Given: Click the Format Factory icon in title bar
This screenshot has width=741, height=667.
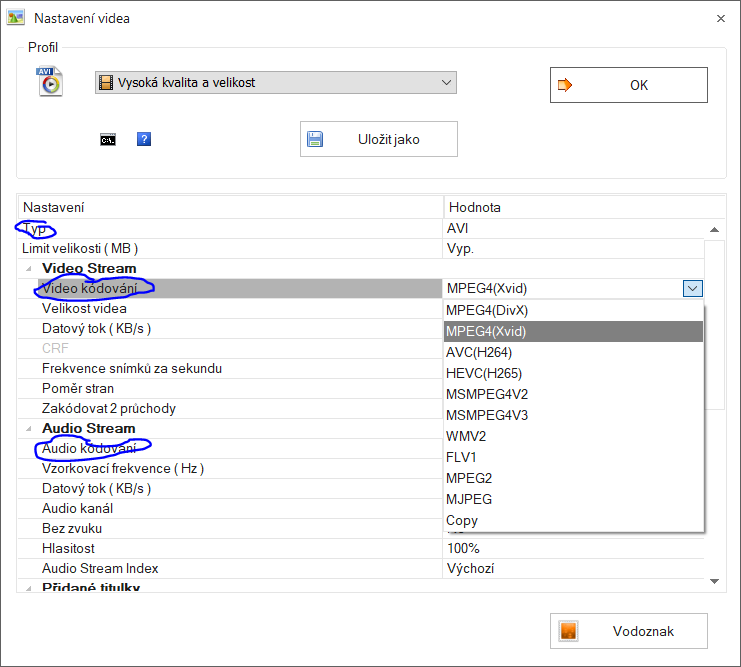Looking at the screenshot, I should coord(16,18).
